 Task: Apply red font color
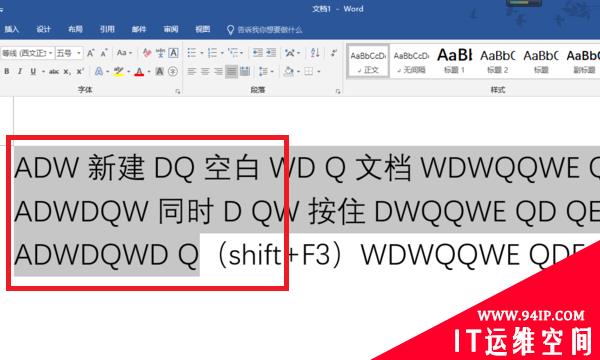coord(139,72)
